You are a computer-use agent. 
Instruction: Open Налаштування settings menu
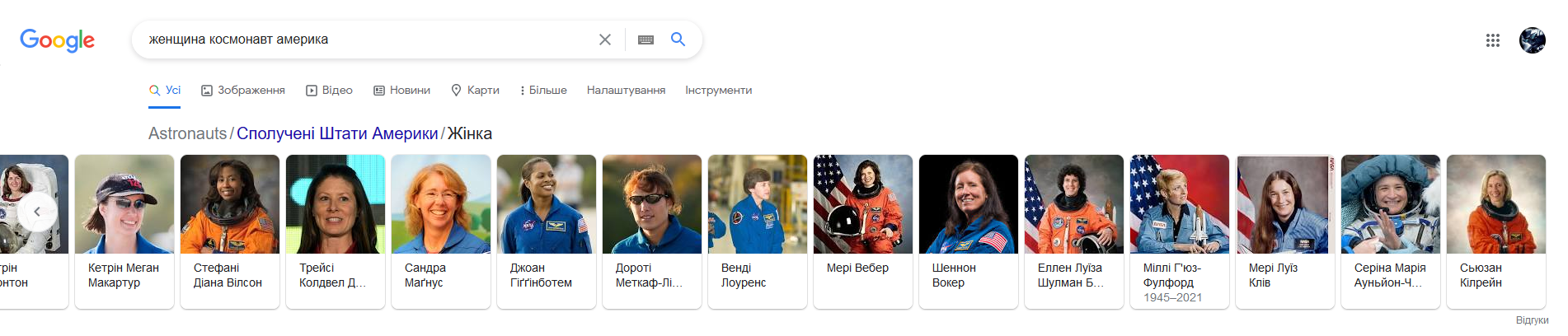pyautogui.click(x=626, y=91)
